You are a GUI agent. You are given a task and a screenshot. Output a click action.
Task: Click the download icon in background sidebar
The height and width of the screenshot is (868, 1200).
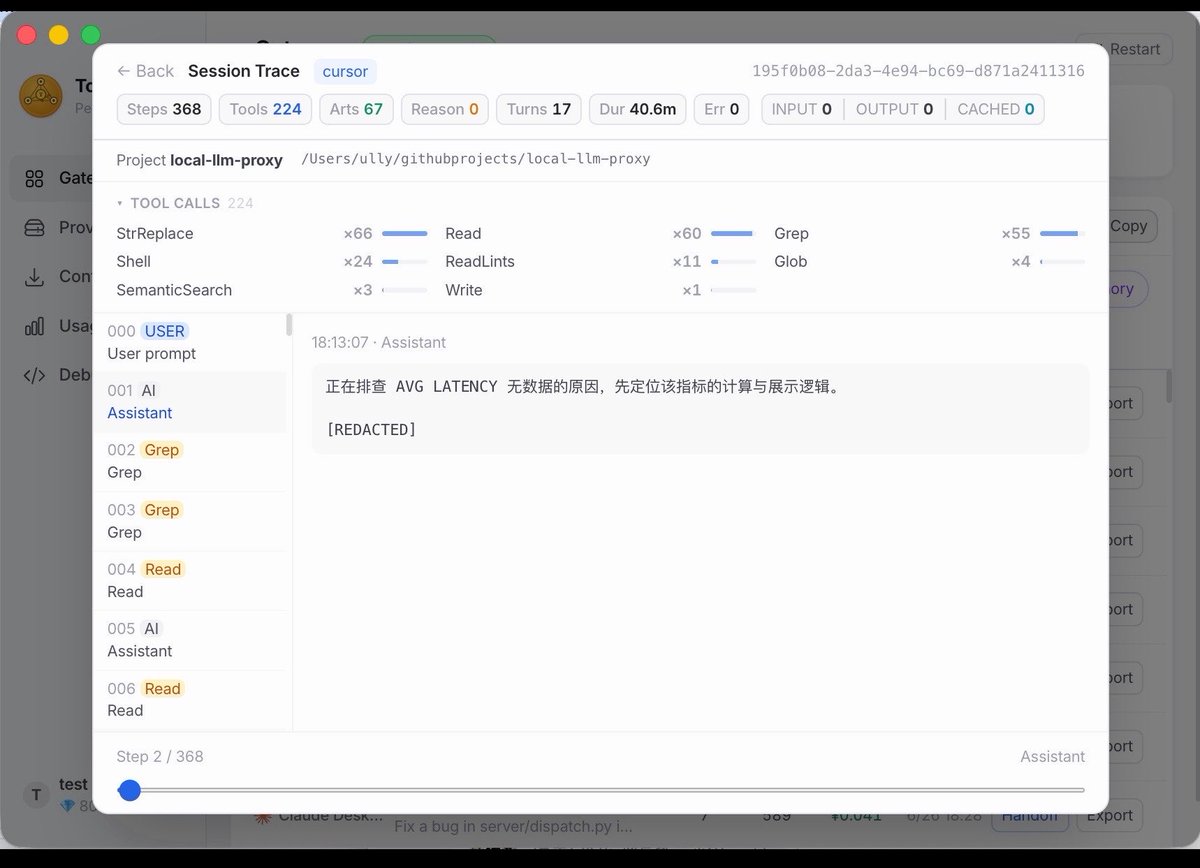pyautogui.click(x=35, y=277)
